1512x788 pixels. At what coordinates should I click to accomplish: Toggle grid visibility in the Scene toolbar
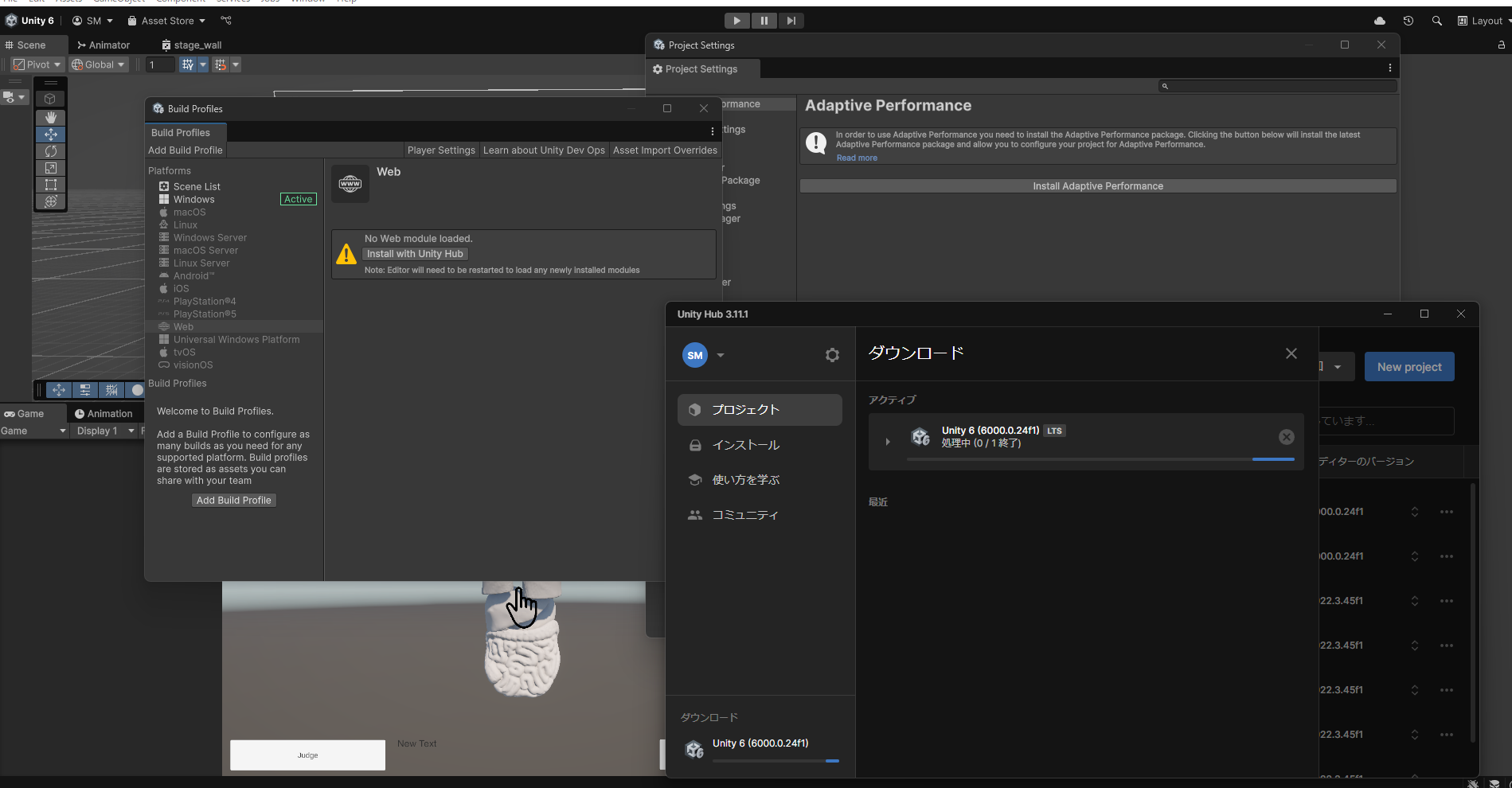(188, 64)
